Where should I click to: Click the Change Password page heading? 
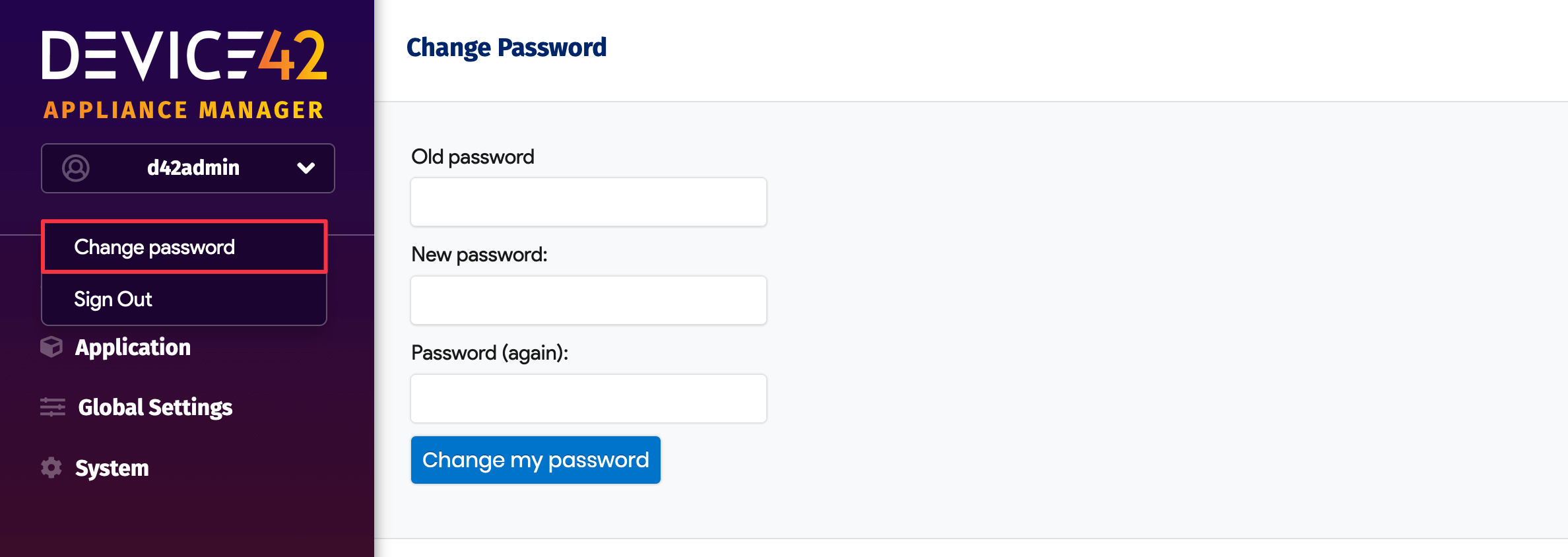pos(507,47)
